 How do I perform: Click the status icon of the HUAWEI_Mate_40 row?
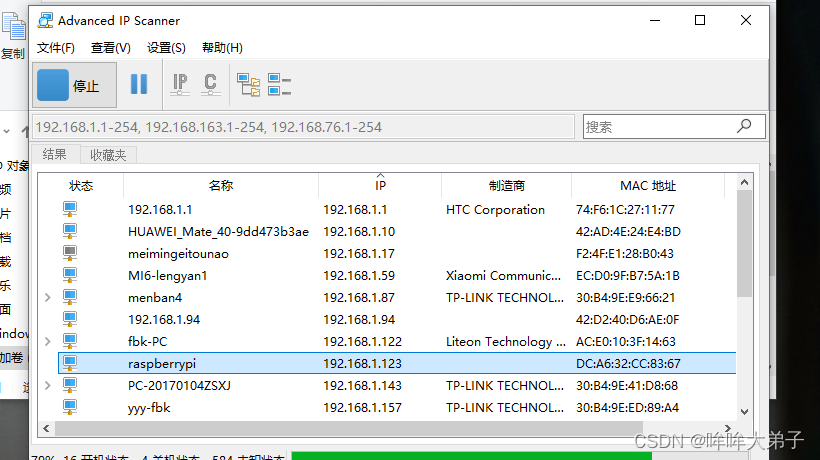click(70, 231)
